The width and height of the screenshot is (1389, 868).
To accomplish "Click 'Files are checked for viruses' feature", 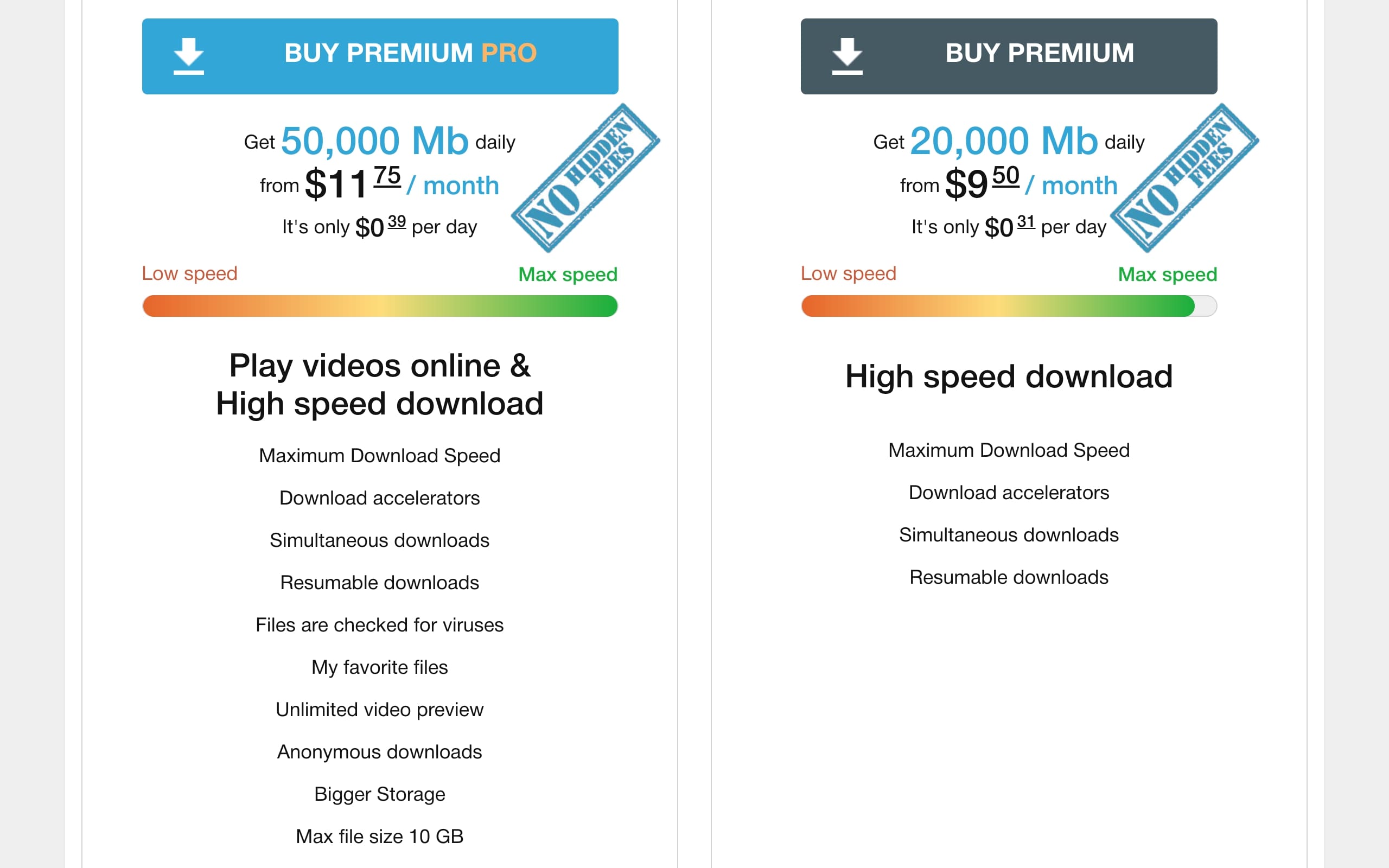I will point(379,624).
